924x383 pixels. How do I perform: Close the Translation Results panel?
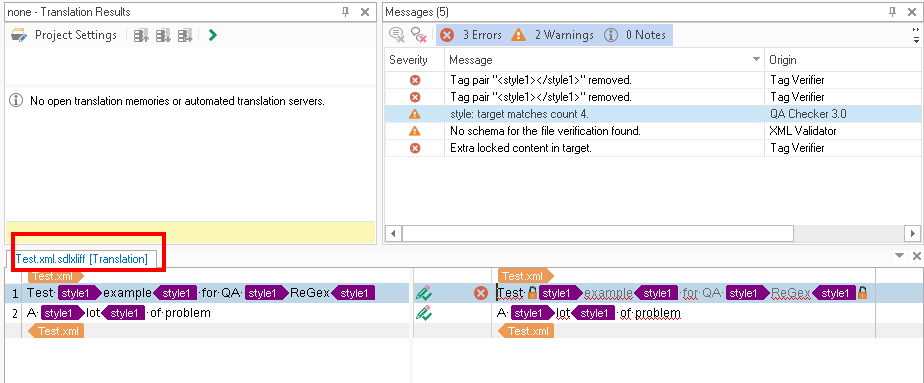coord(365,12)
